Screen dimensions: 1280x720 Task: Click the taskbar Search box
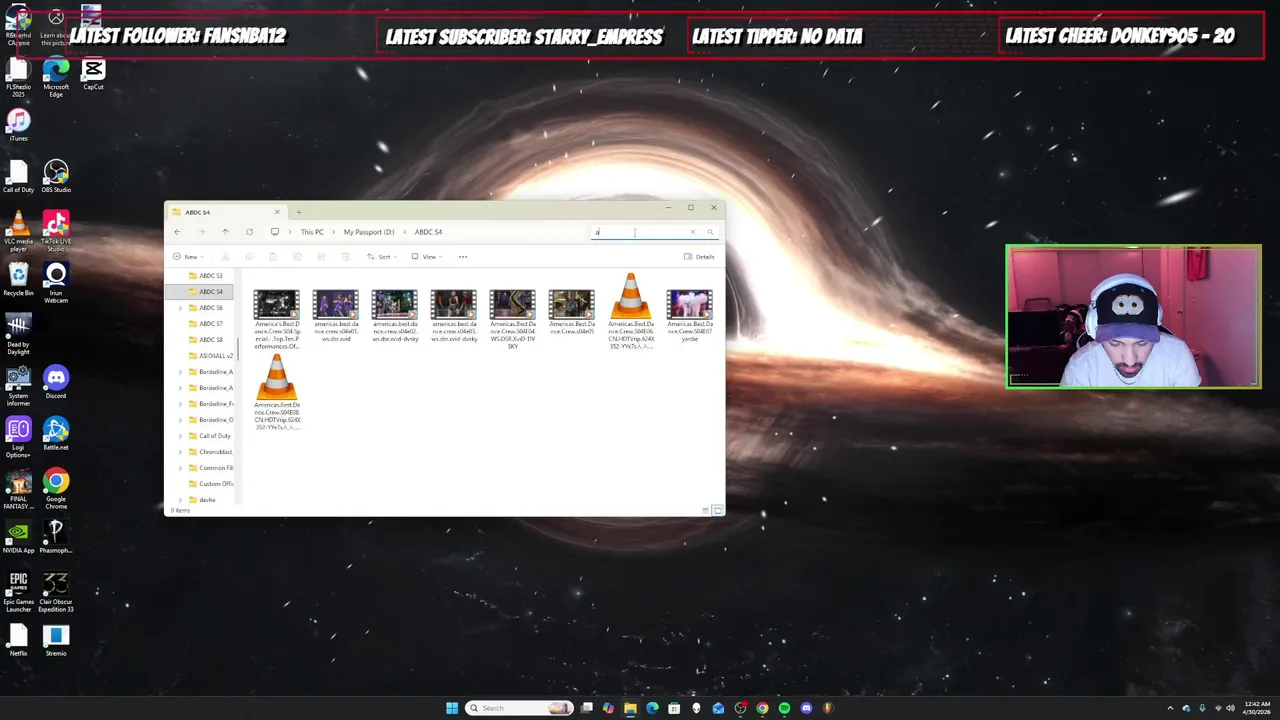pyautogui.click(x=519, y=708)
